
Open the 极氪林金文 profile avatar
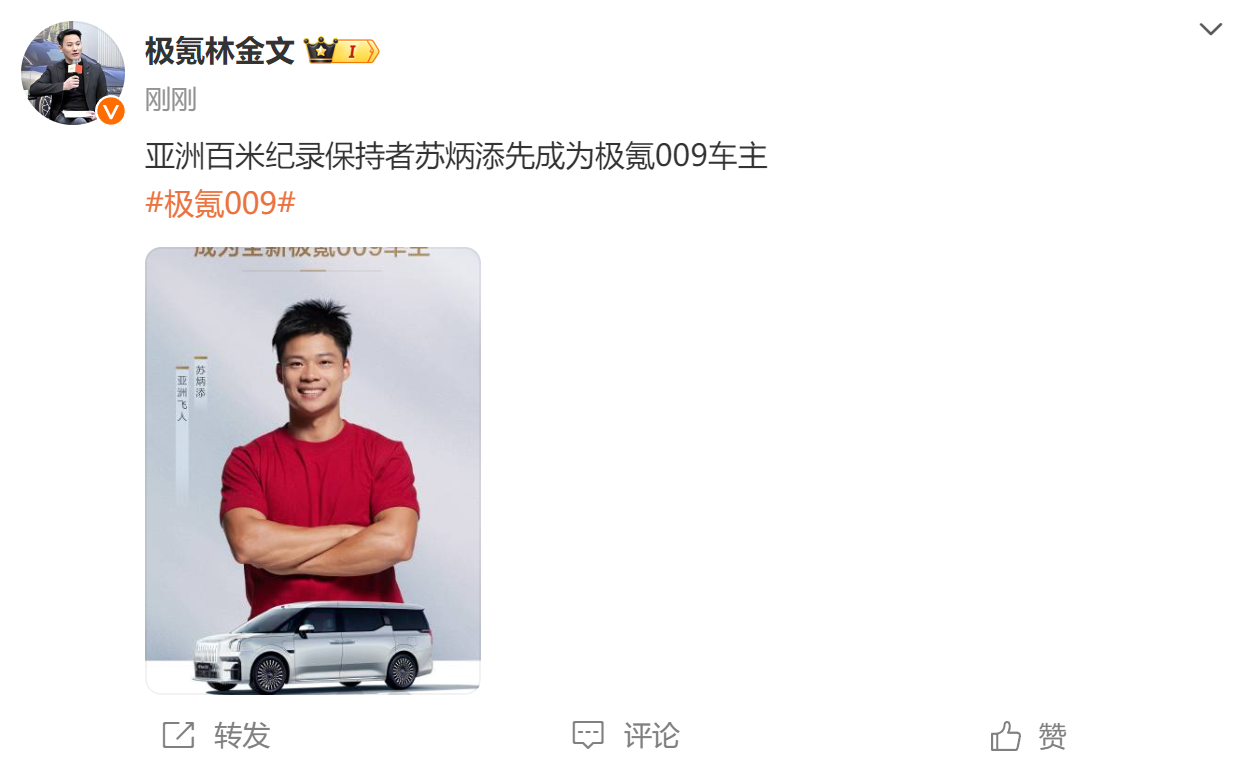(72, 73)
